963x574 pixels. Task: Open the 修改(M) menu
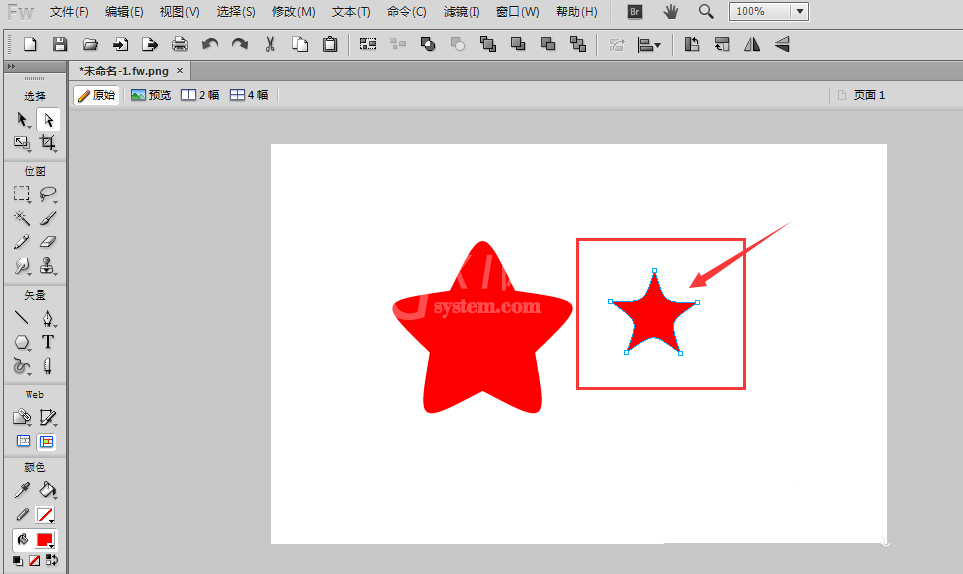(294, 12)
